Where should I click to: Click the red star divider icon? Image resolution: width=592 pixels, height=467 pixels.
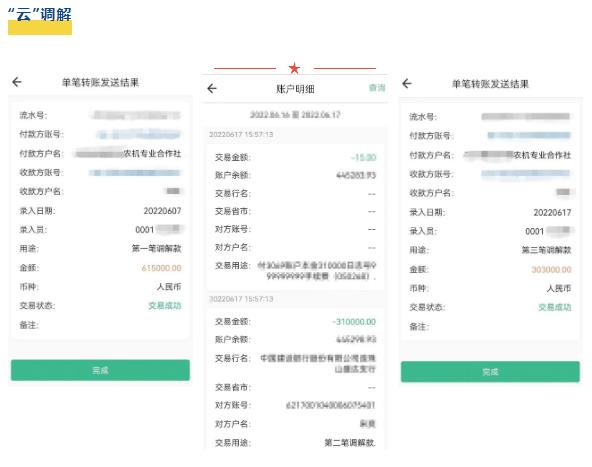coord(294,68)
